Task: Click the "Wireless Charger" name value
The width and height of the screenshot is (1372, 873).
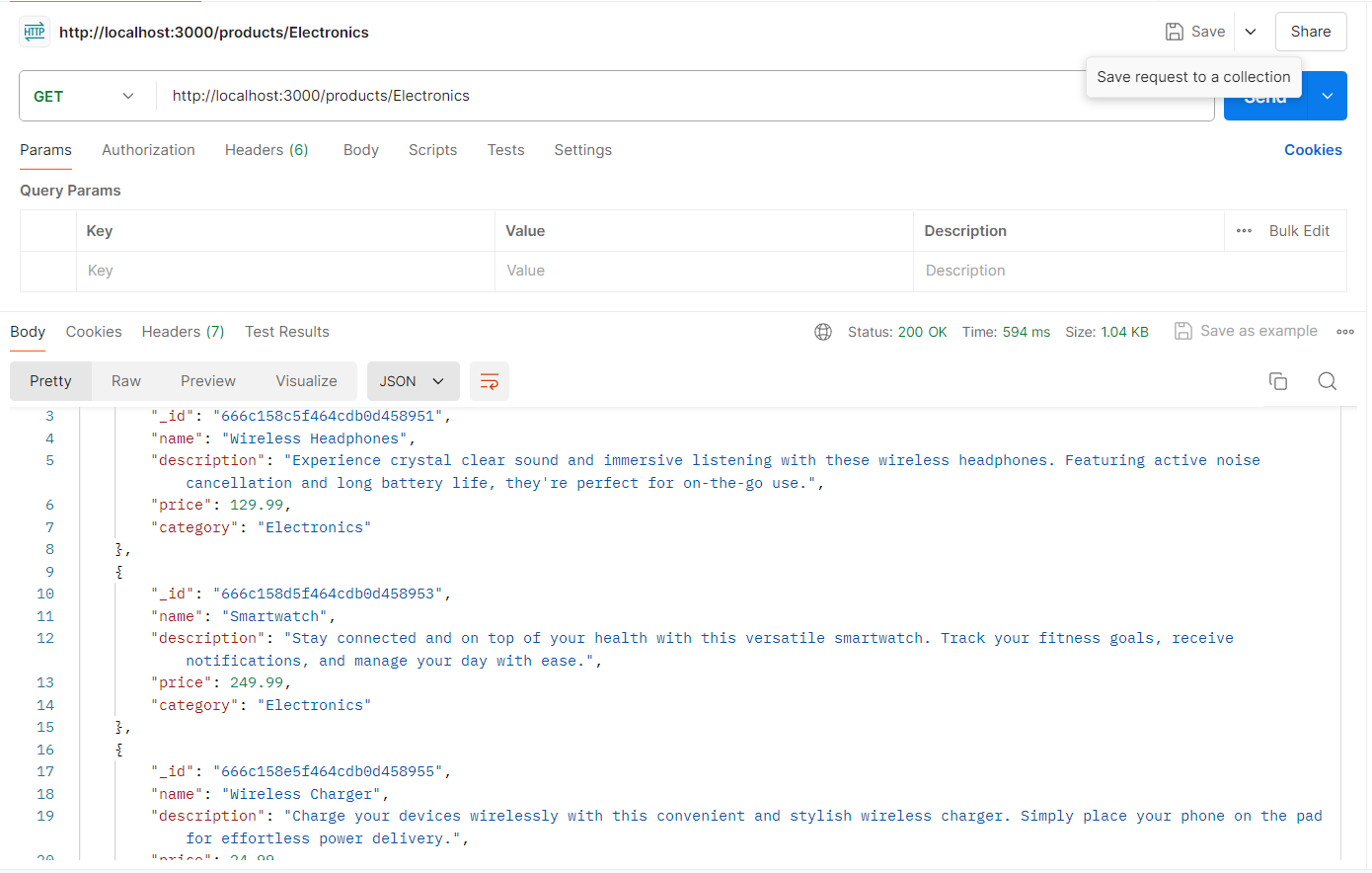Action: click(301, 794)
